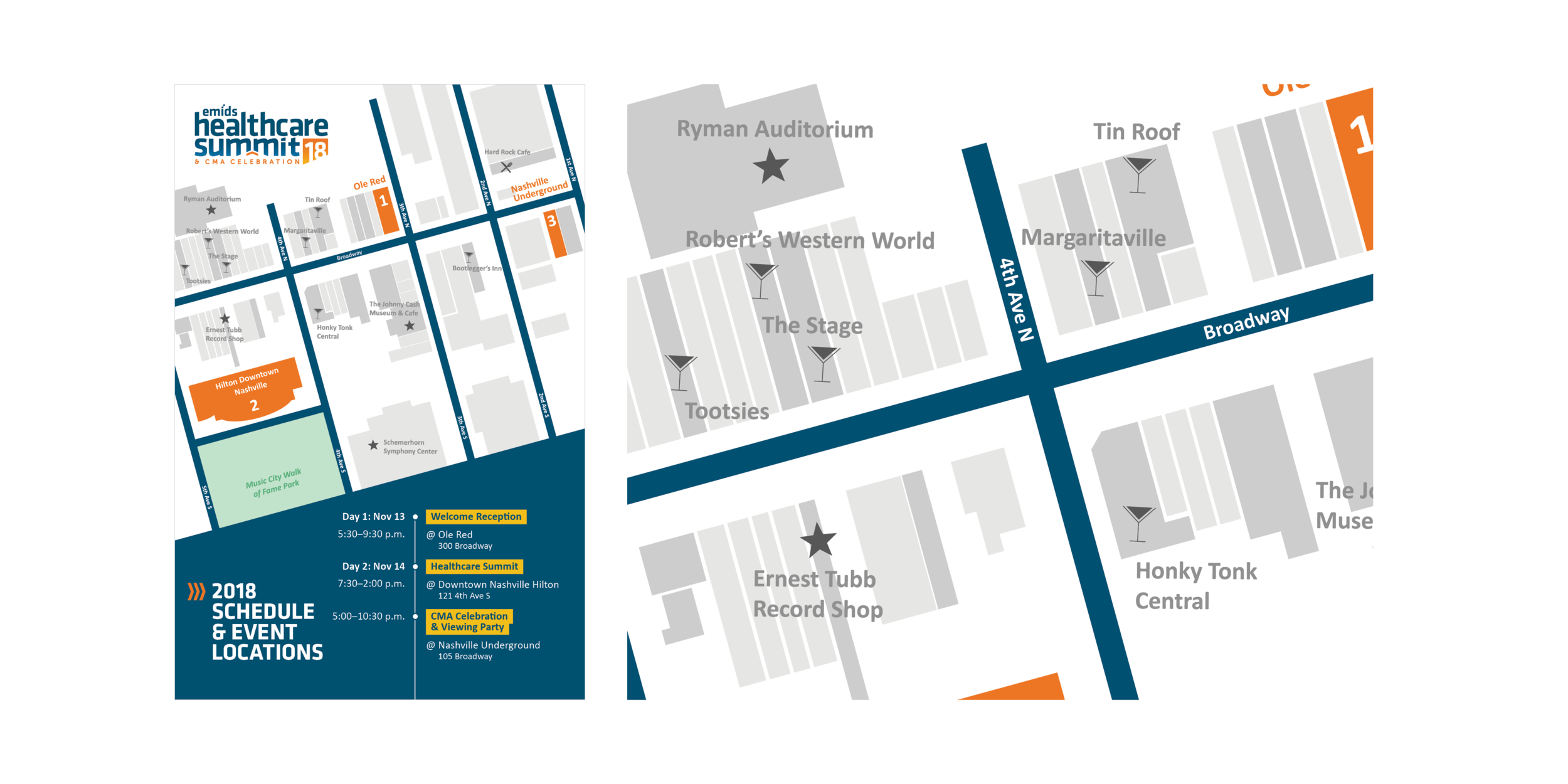Viewport: 1568px width, 784px height.
Task: Click the small Ryman Auditorium star on the poster
Action: pyautogui.click(x=211, y=210)
